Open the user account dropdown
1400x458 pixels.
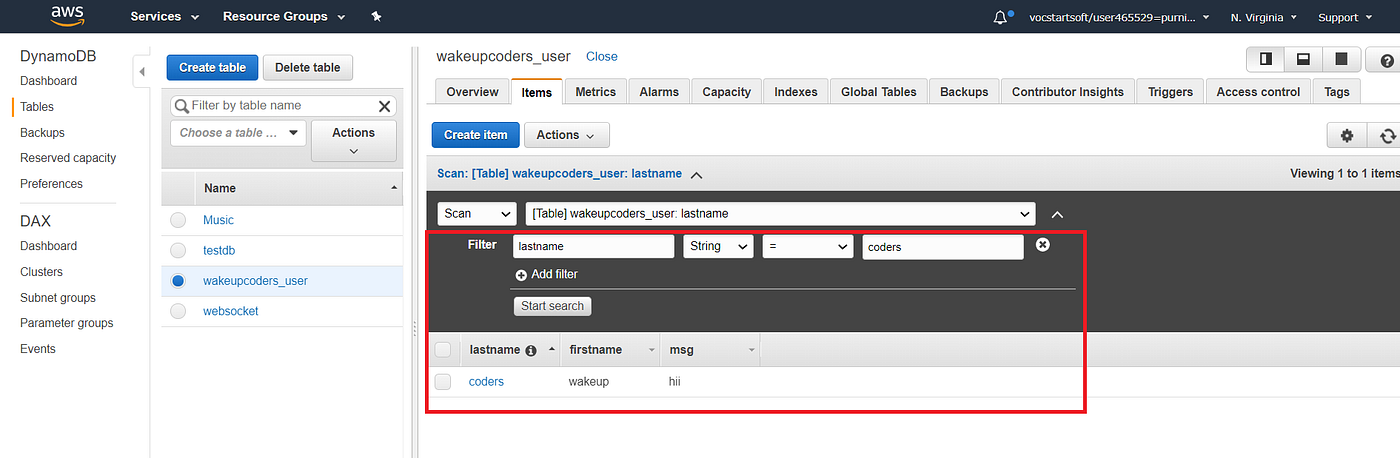coord(1119,17)
